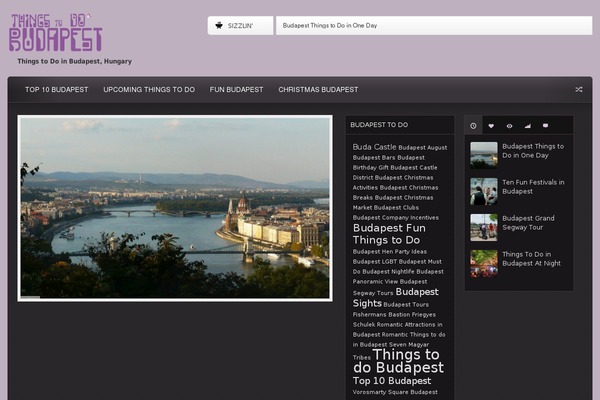Open Budapest Hen Party Ideas tag
This screenshot has width=600, height=400.
pyautogui.click(x=390, y=251)
